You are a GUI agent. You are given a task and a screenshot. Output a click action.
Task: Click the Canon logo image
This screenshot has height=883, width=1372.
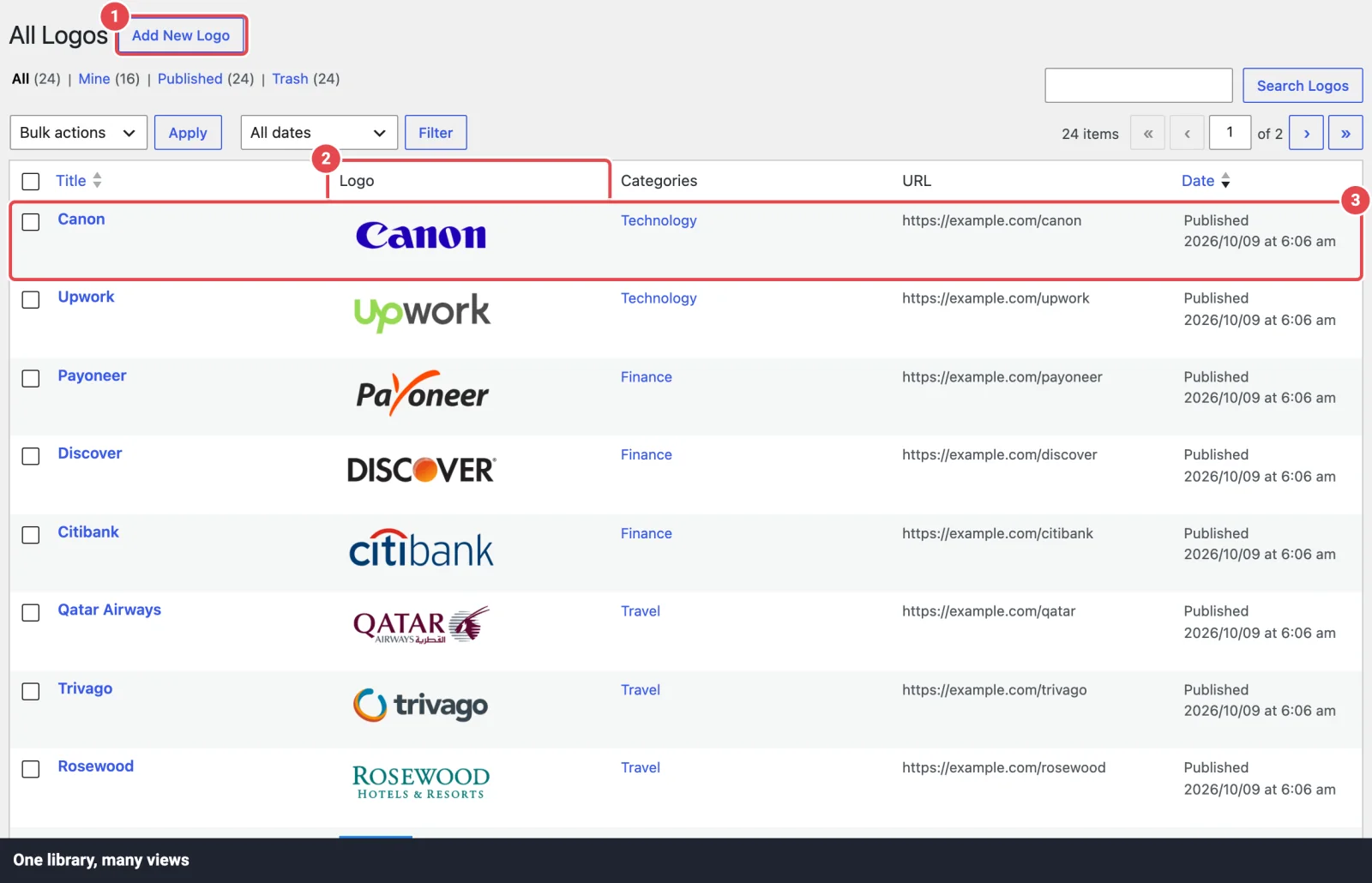[x=421, y=236]
